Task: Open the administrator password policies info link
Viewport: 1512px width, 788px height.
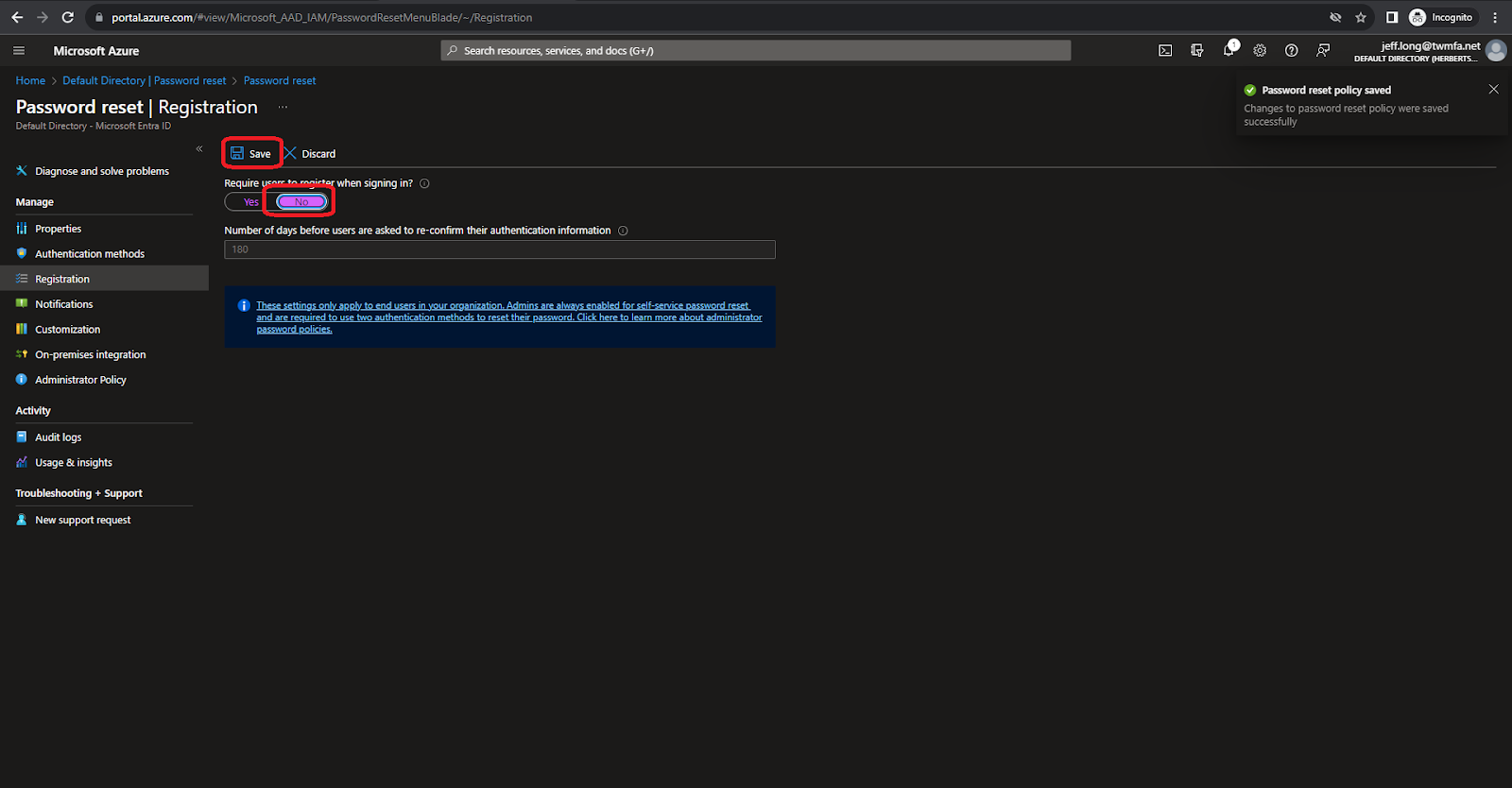Action: [x=509, y=317]
